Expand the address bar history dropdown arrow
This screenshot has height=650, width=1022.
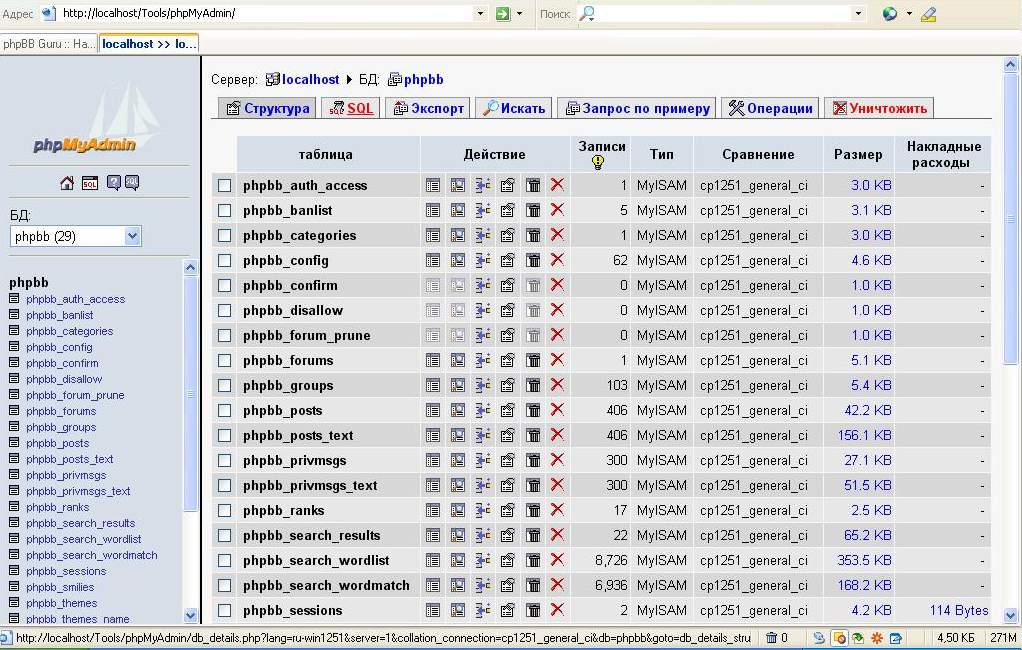coord(480,13)
